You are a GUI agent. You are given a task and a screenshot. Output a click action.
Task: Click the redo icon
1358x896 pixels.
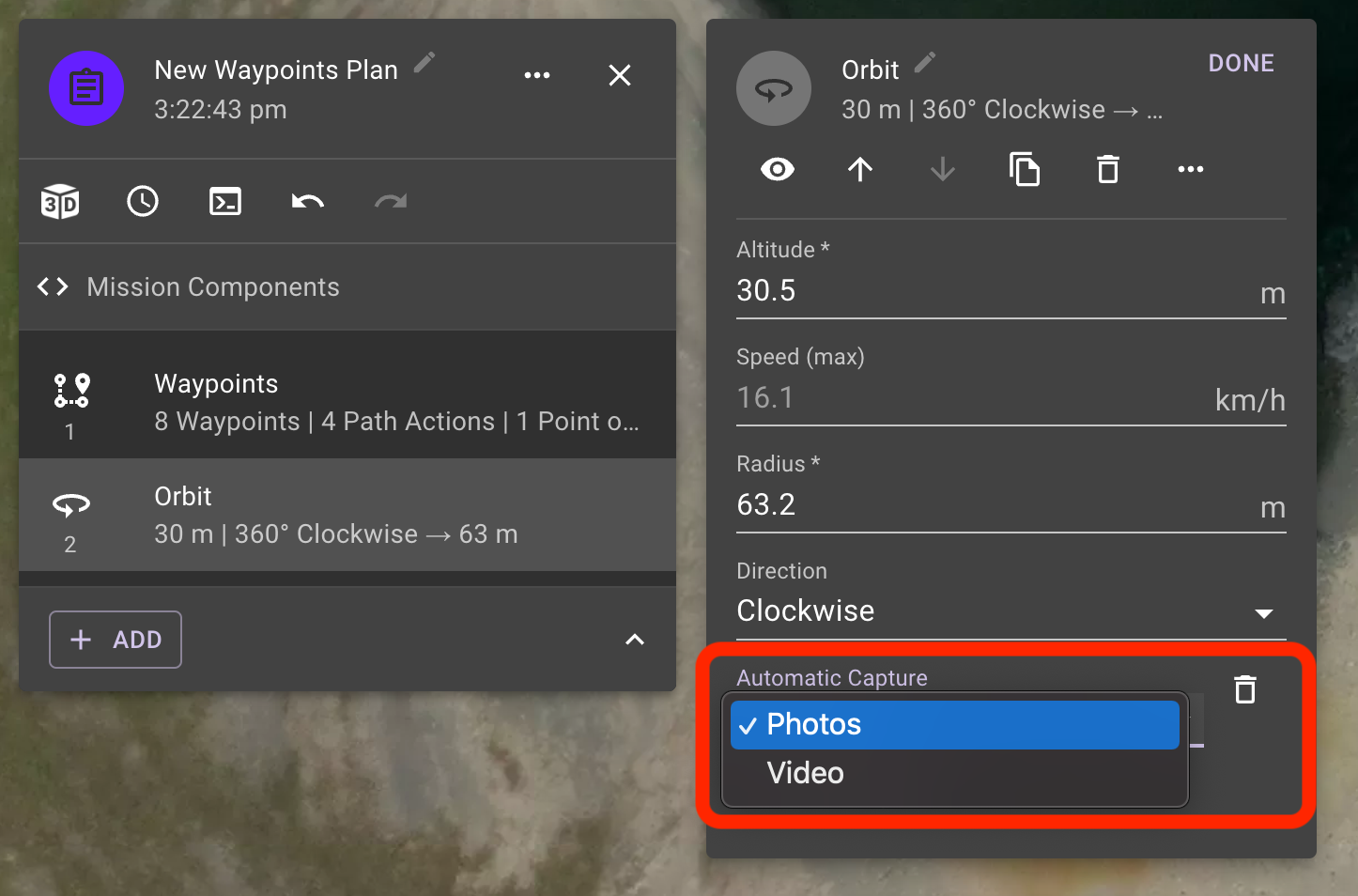click(389, 200)
